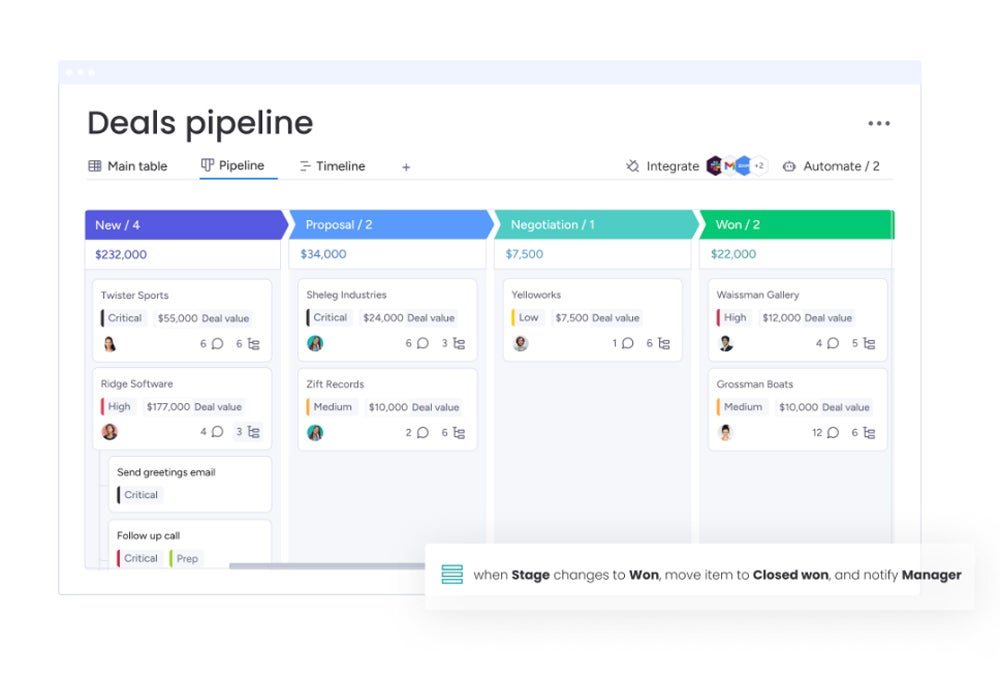Click the Ridge Software owner avatar
Viewport: 1000px width, 678px height.
(110, 432)
